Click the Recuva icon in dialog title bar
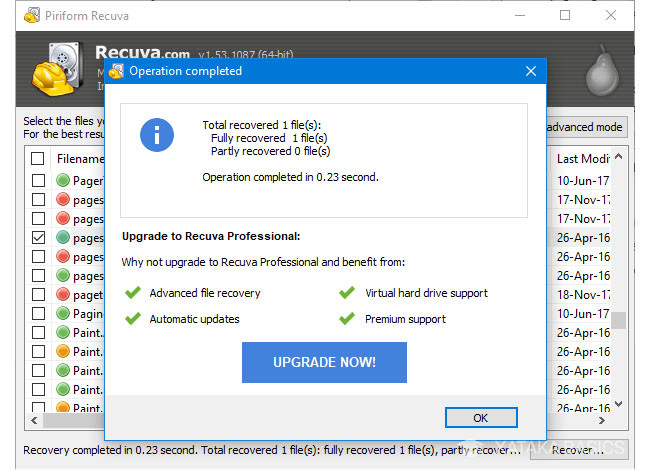Image resolution: width=650 pixels, height=470 pixels. [116, 71]
